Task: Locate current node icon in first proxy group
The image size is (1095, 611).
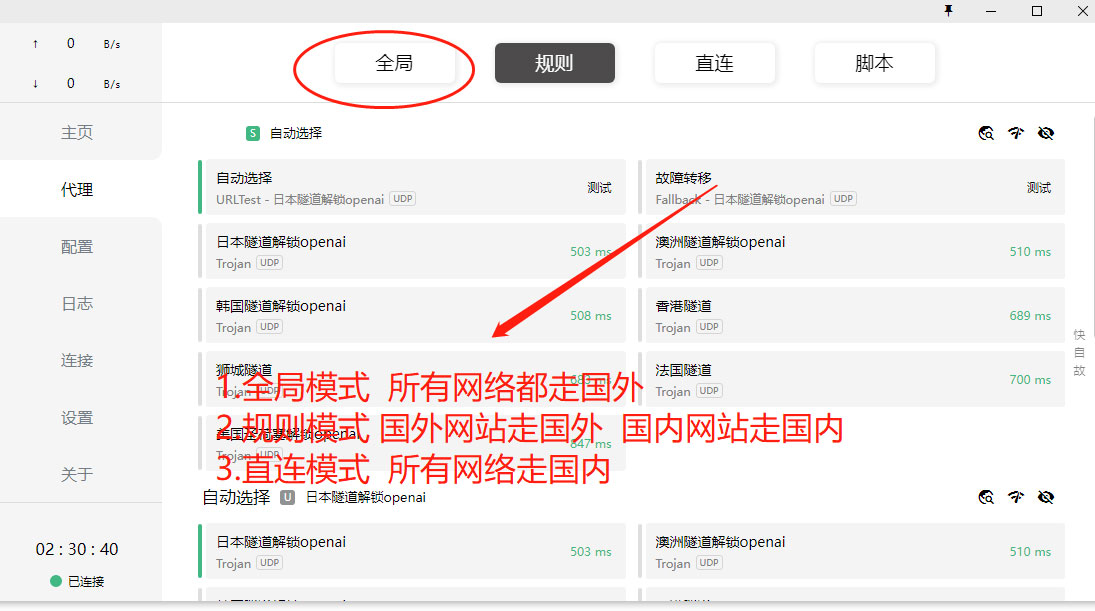Action: (x=986, y=133)
